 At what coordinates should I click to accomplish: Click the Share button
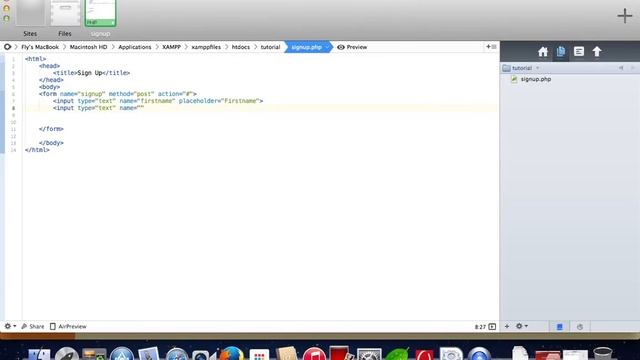click(x=33, y=326)
